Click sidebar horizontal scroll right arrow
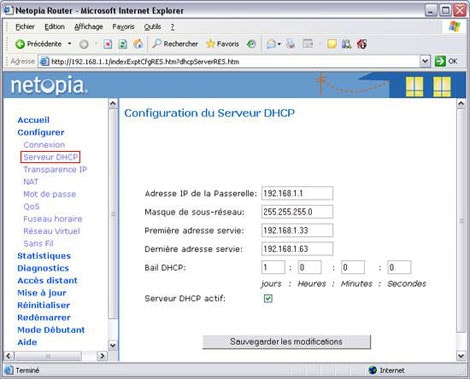Image resolution: width=470 pixels, height=379 pixels. tap(102, 356)
